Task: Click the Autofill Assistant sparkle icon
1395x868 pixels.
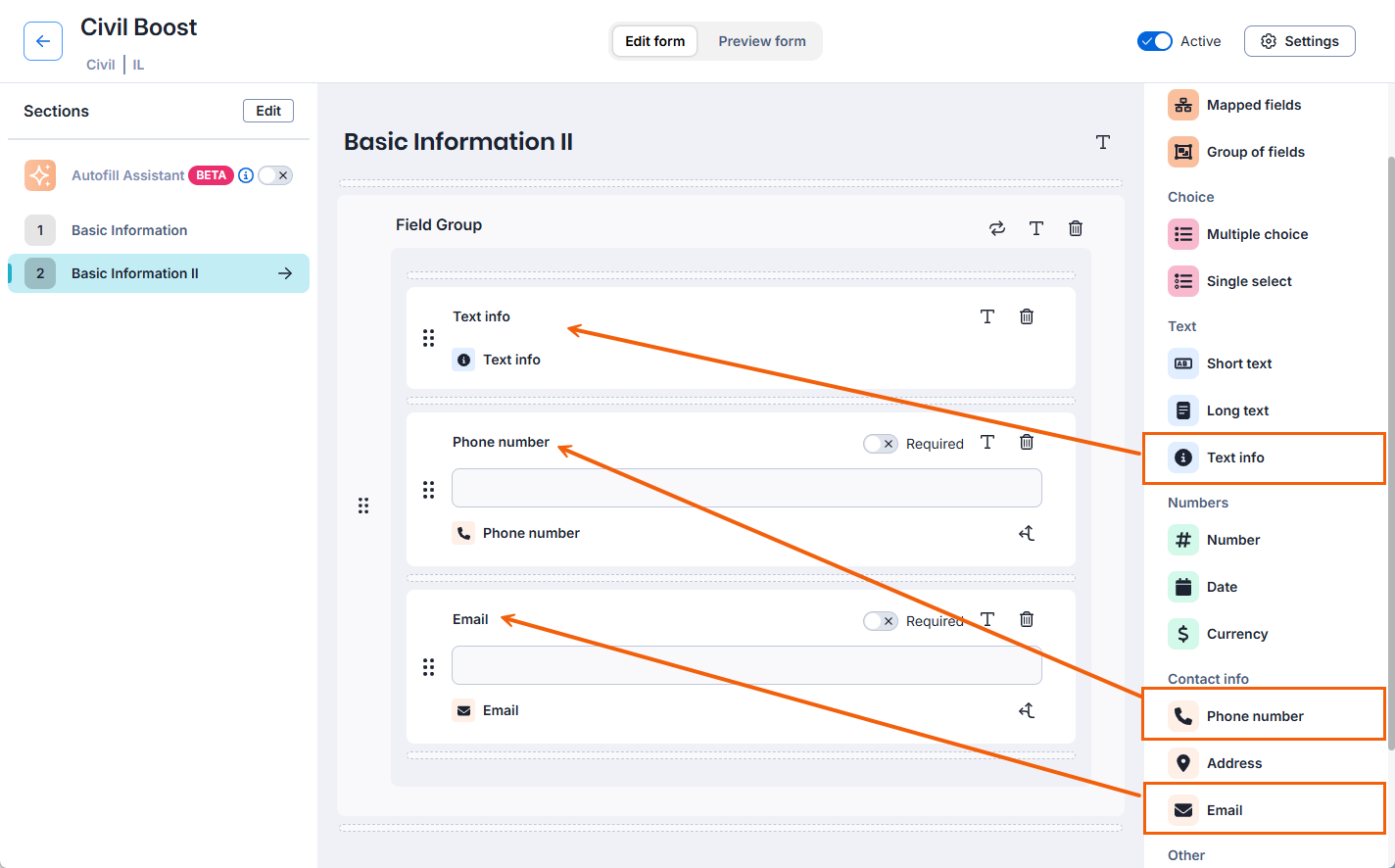Action: [x=40, y=175]
